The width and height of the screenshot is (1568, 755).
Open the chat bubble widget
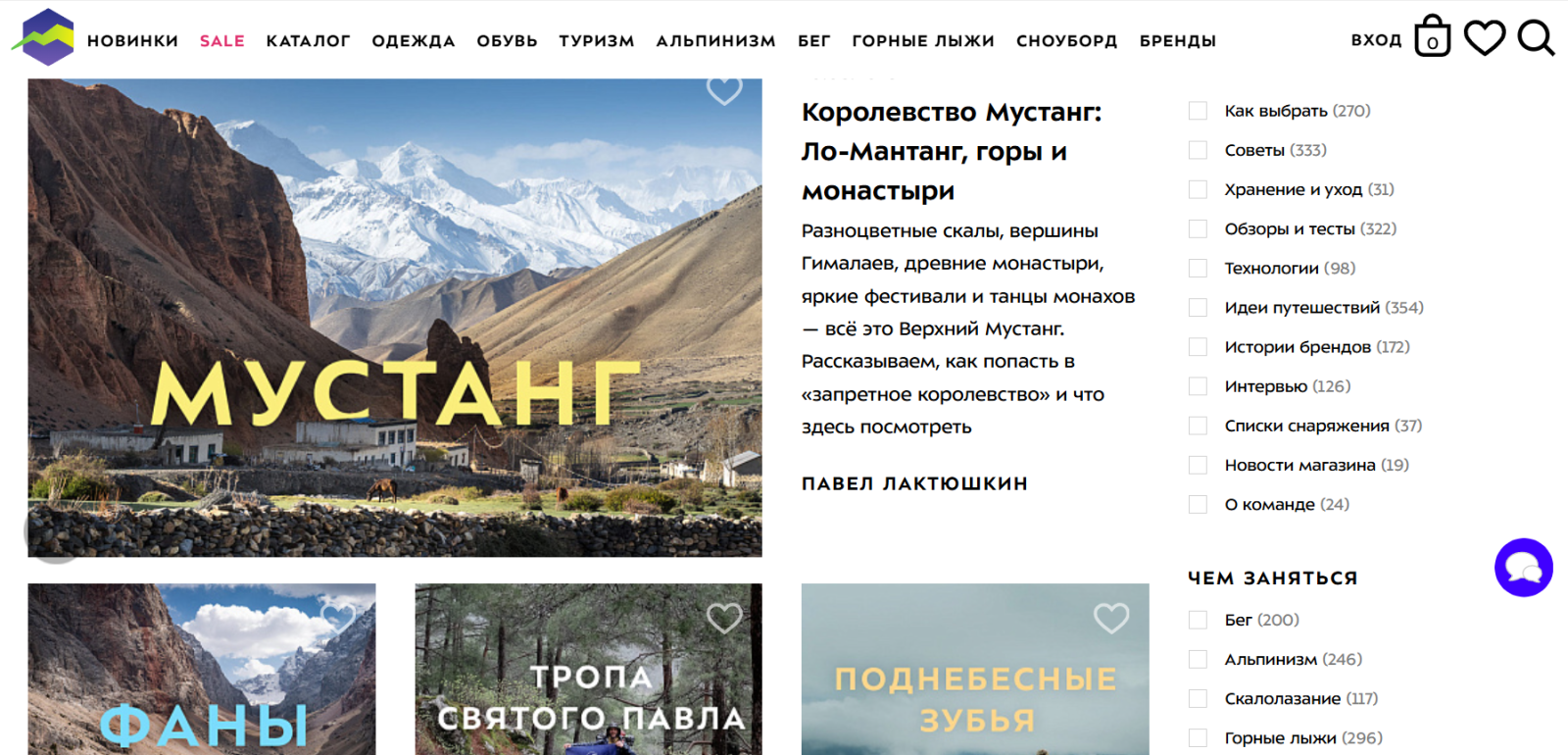[1524, 567]
